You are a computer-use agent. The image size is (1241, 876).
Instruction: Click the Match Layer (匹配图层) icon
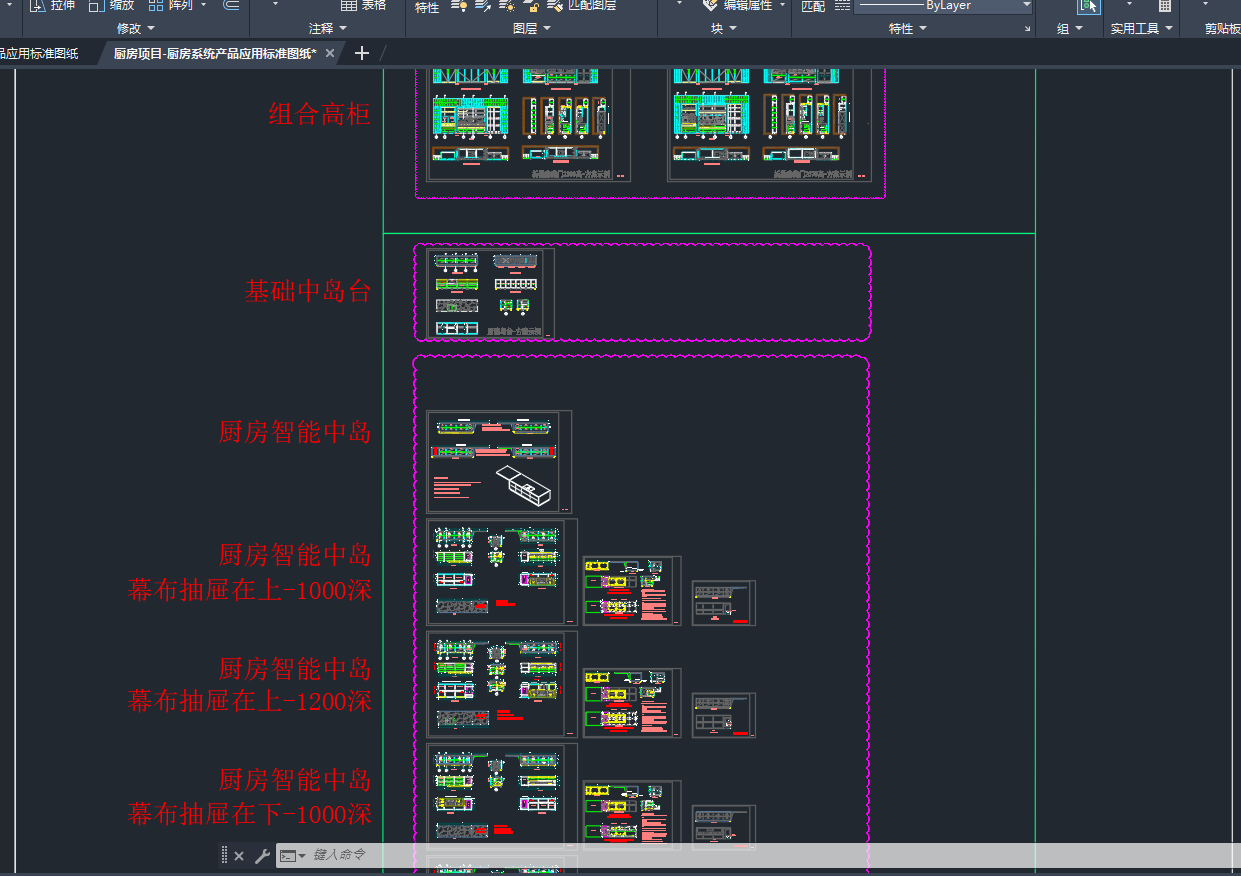(556, 6)
